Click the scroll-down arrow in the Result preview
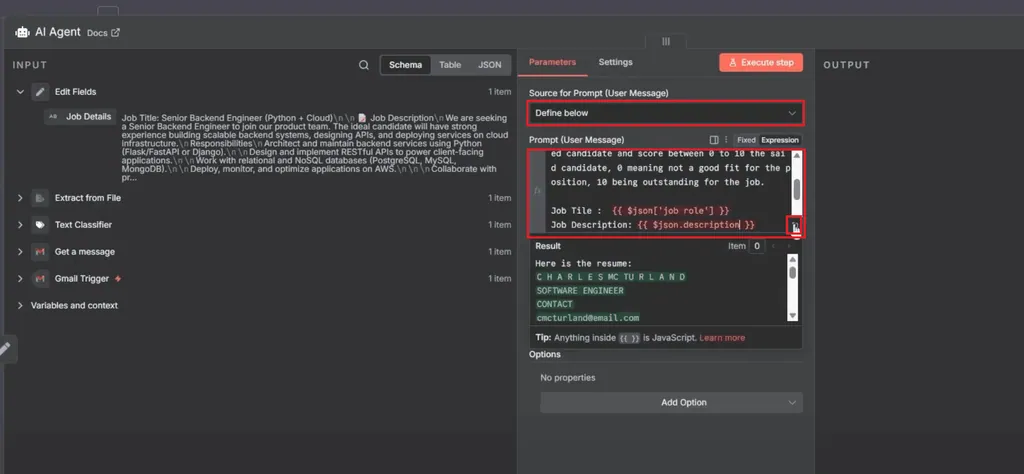The image size is (1024, 474). click(792, 316)
